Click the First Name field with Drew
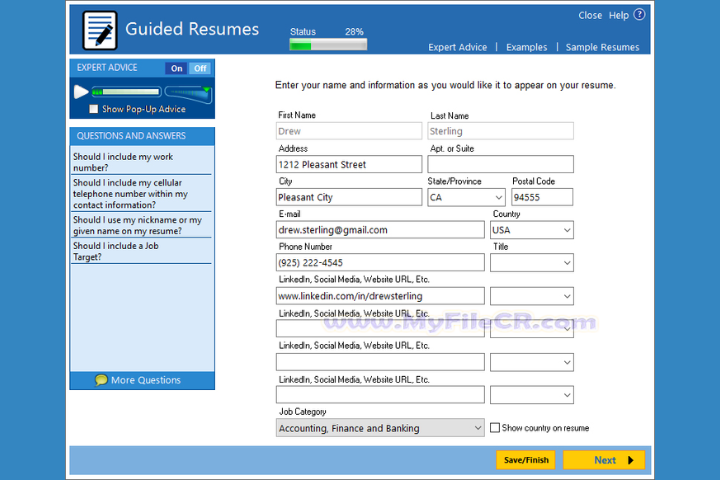This screenshot has width=720, height=480. click(x=349, y=131)
